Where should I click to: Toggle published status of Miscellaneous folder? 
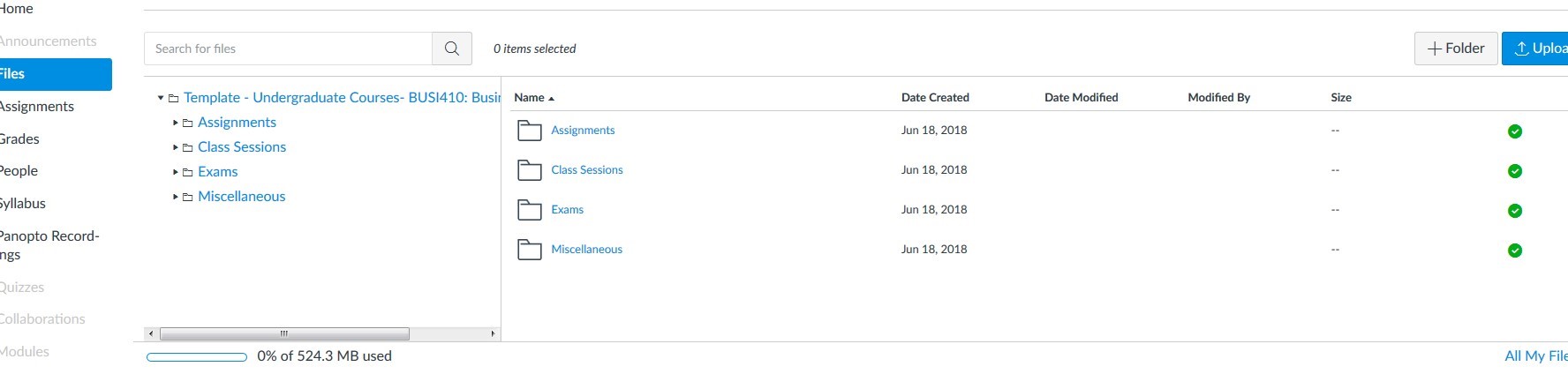tap(1514, 251)
